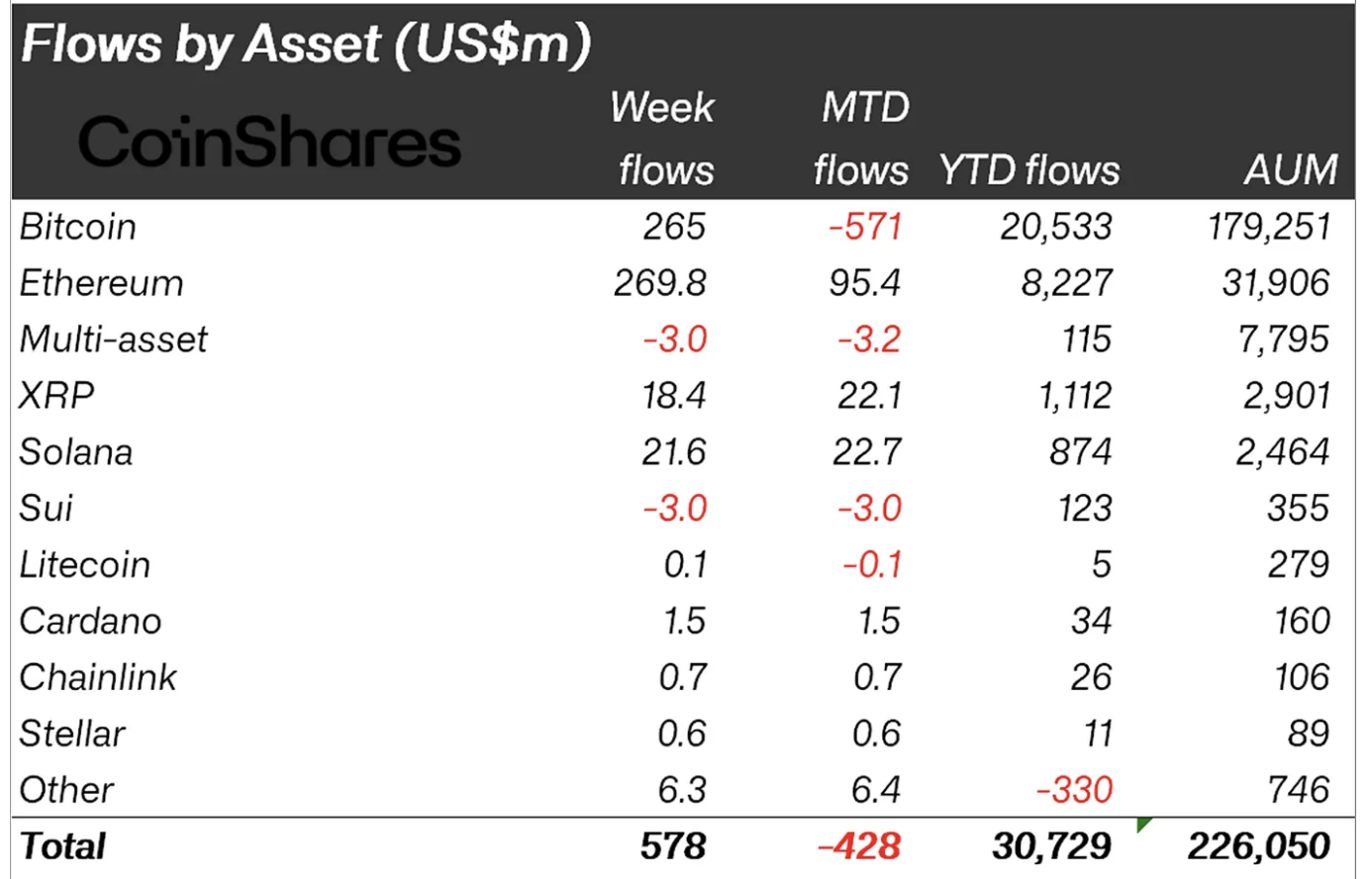1372x879 pixels.
Task: Click the Total row label
Action: point(62,846)
